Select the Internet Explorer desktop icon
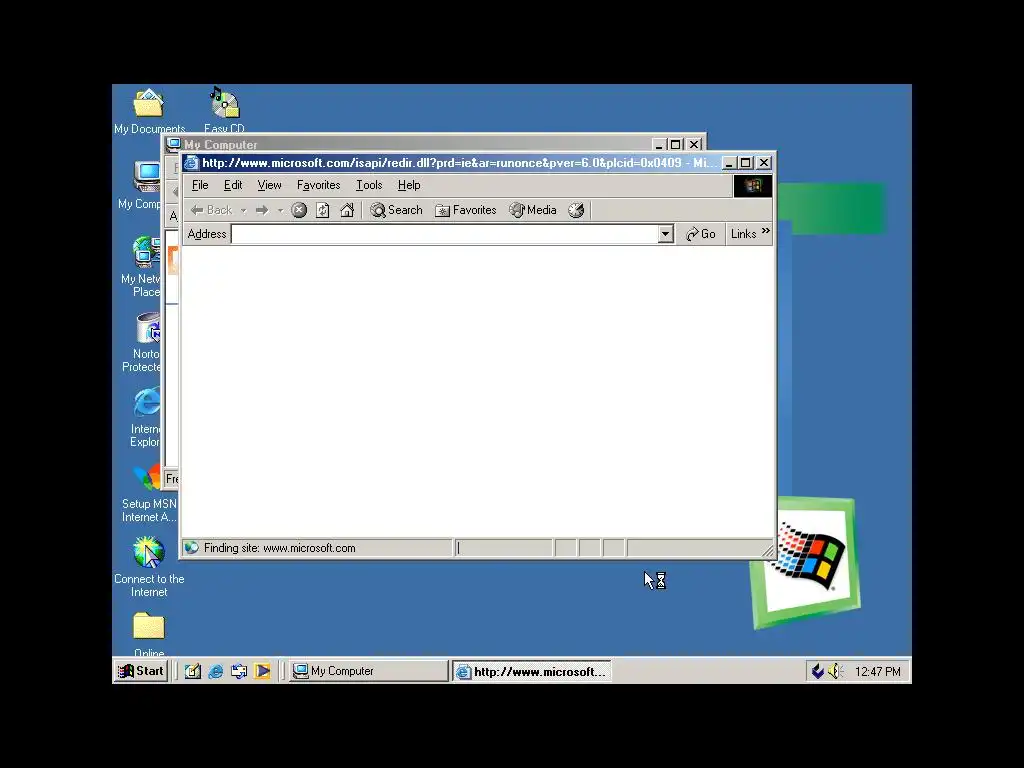The width and height of the screenshot is (1024, 768). (145, 417)
